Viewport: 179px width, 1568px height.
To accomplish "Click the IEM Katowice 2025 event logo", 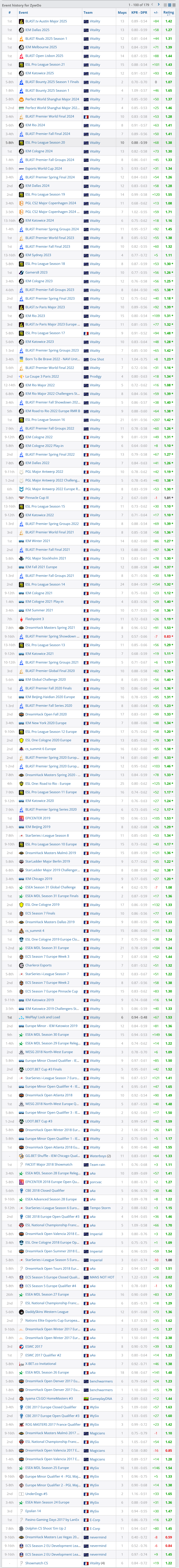I will tap(21, 73).
